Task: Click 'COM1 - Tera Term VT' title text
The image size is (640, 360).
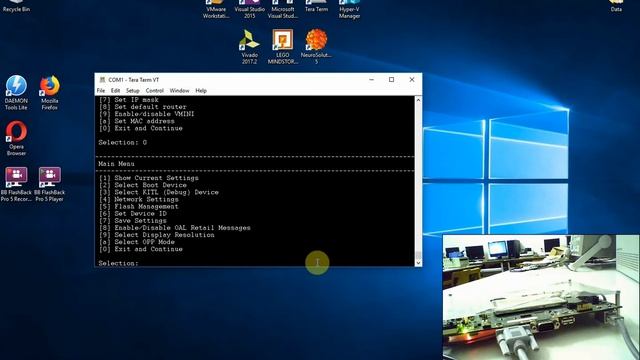Action: 134,80
